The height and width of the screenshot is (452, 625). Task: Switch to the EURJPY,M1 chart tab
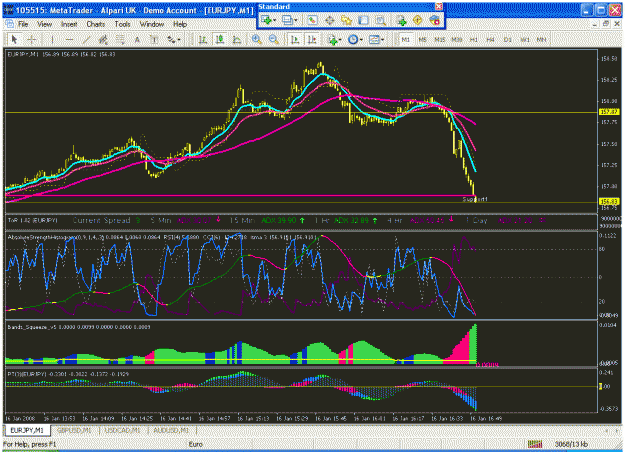tap(27, 430)
